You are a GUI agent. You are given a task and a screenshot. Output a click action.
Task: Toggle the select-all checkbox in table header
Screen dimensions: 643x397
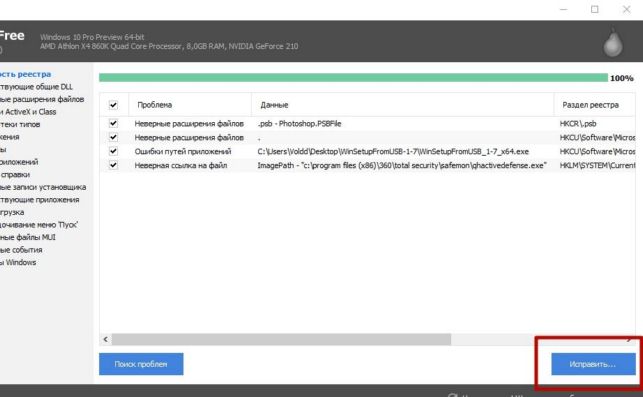click(114, 105)
